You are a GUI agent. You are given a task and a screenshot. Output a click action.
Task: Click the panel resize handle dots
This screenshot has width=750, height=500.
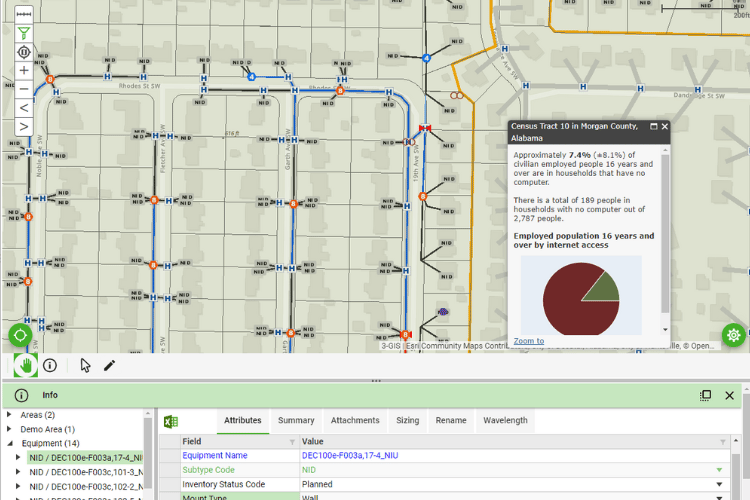pyautogui.click(x=376, y=381)
